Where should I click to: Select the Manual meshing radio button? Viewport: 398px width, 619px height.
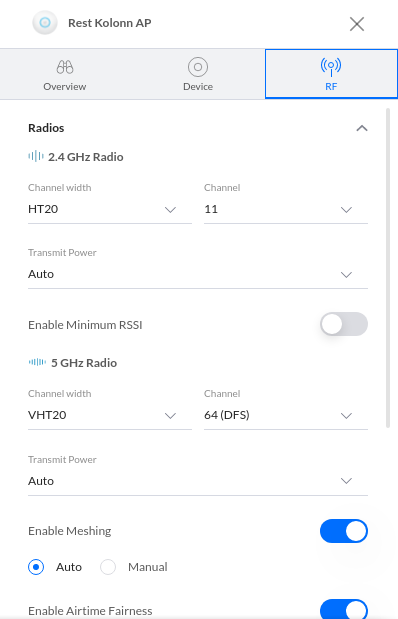108,567
